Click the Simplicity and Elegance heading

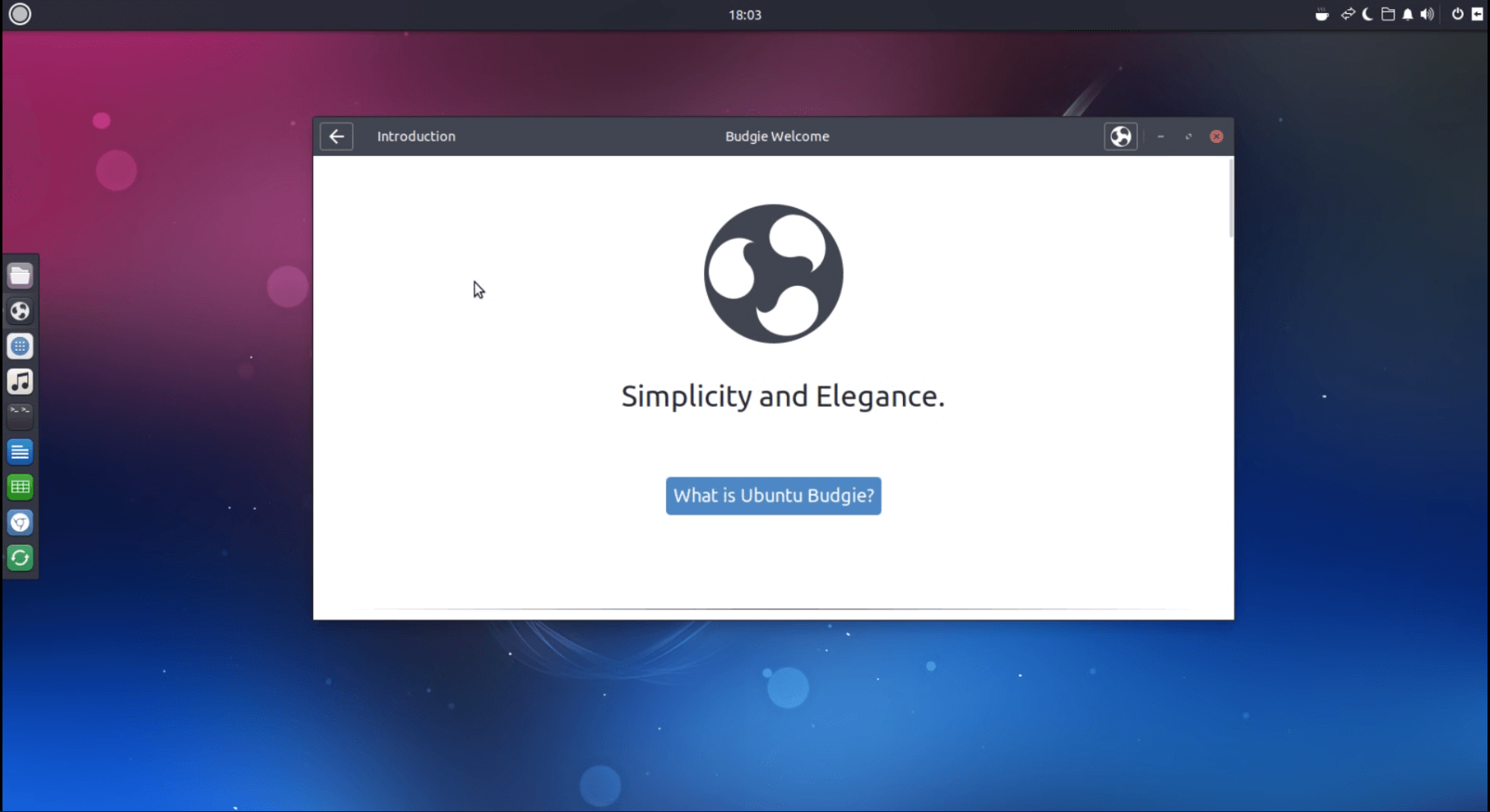(783, 396)
